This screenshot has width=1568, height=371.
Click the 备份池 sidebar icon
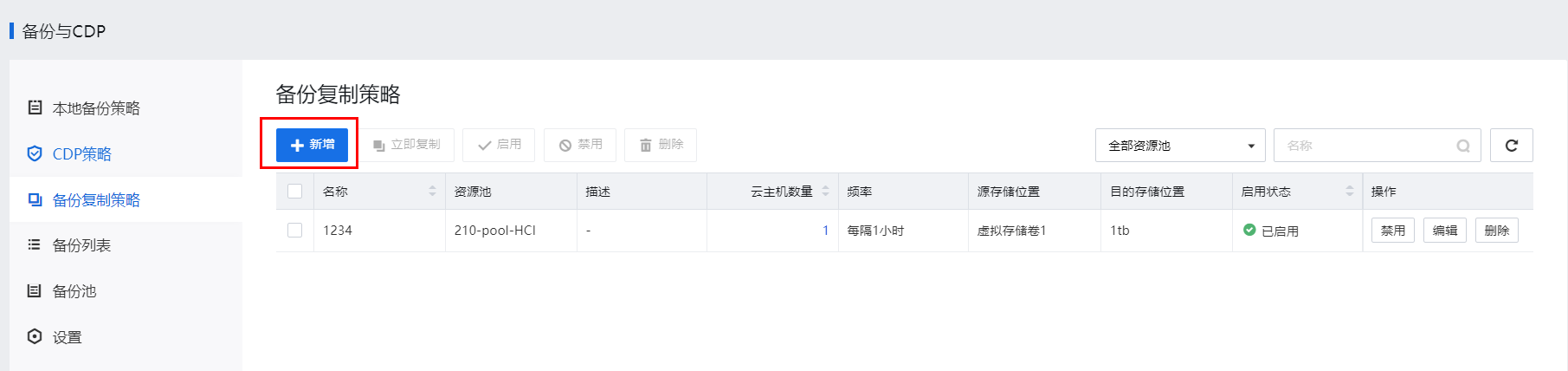[35, 290]
